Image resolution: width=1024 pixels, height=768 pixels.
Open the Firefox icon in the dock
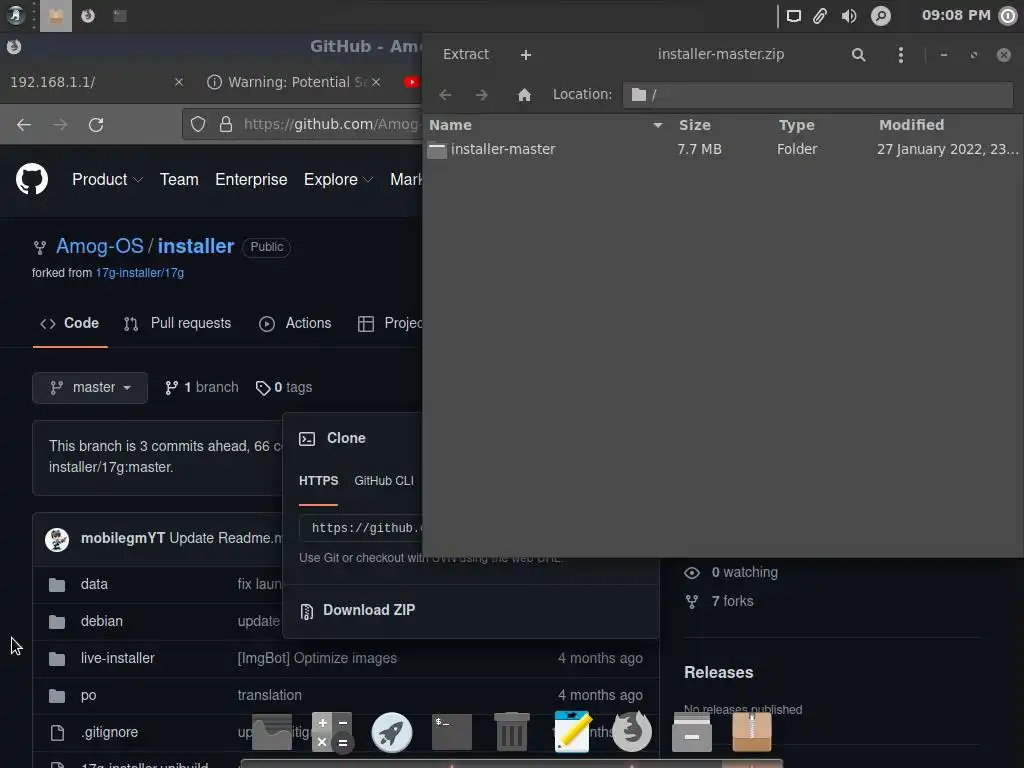click(x=632, y=732)
